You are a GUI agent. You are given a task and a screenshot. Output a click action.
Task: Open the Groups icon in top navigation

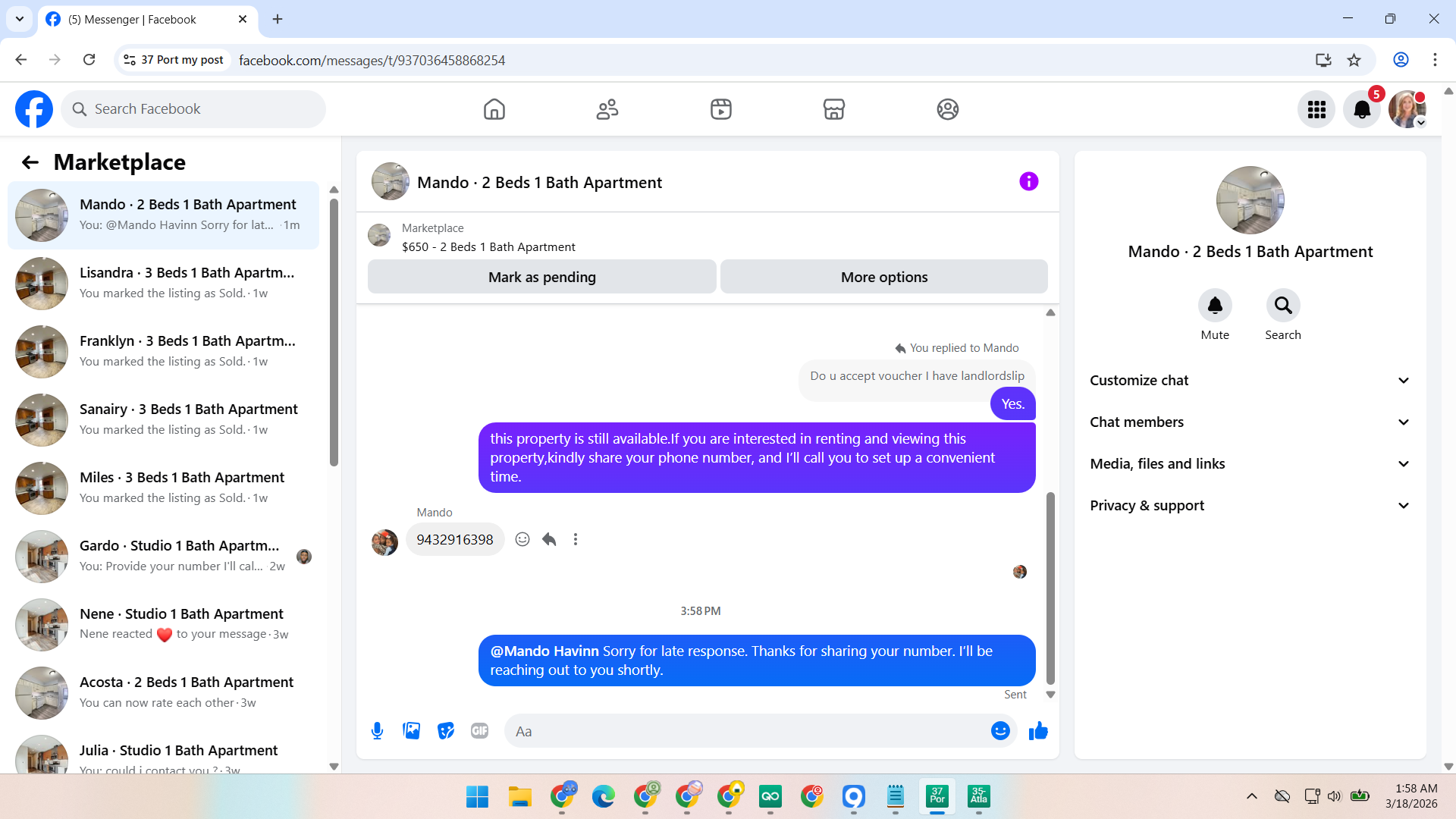[948, 109]
